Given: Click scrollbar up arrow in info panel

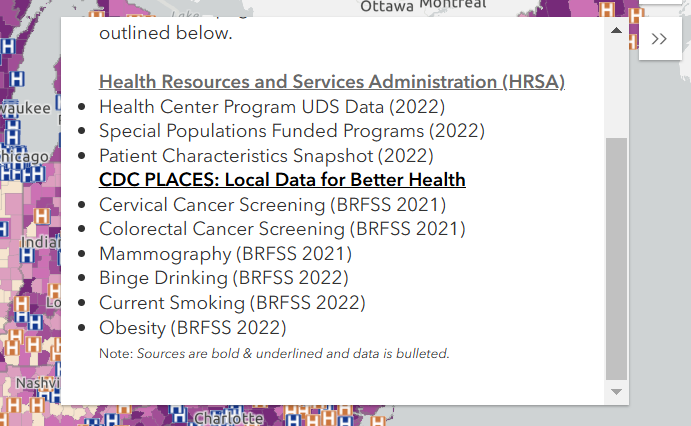Looking at the screenshot, I should tap(617, 30).
